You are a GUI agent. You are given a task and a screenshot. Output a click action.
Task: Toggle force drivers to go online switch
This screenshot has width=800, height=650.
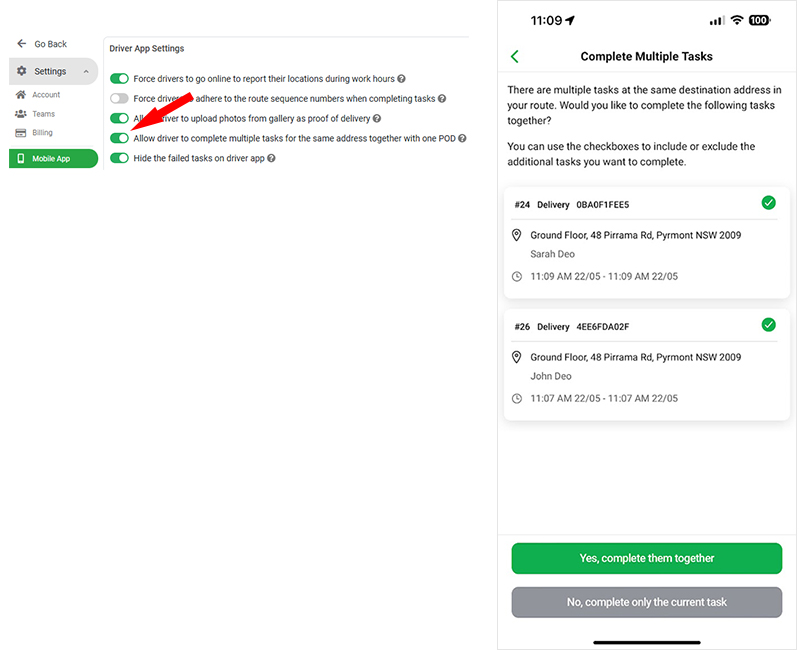(120, 78)
